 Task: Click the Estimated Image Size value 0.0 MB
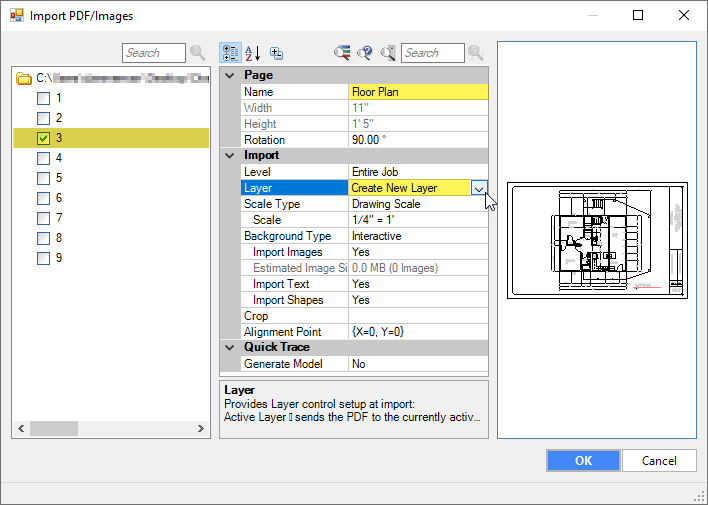pyautogui.click(x=418, y=268)
